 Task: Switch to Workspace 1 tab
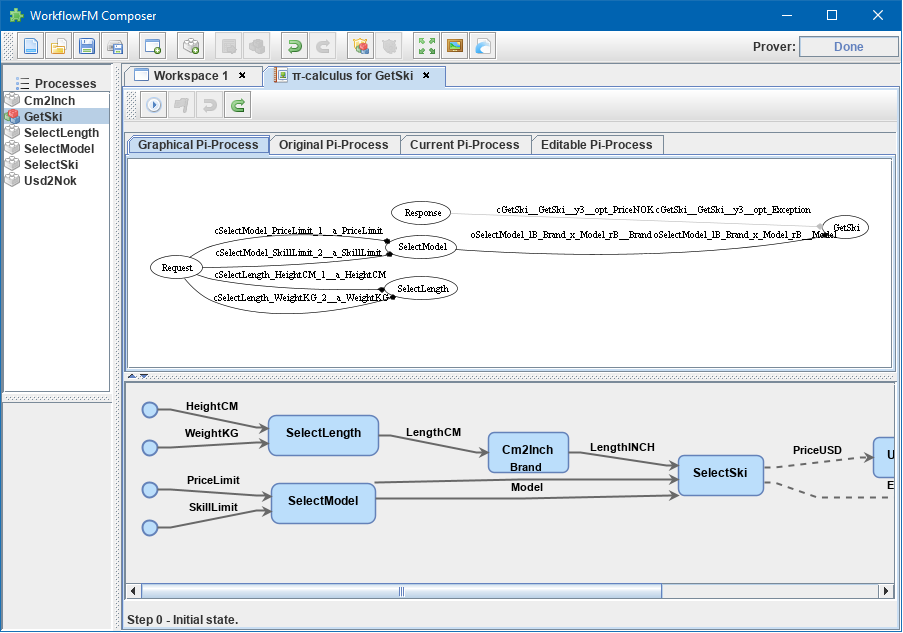pyautogui.click(x=190, y=75)
